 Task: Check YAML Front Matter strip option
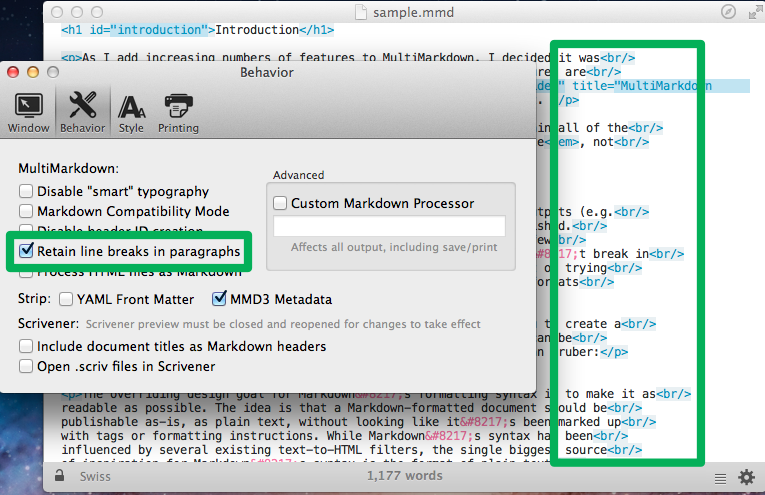point(66,299)
